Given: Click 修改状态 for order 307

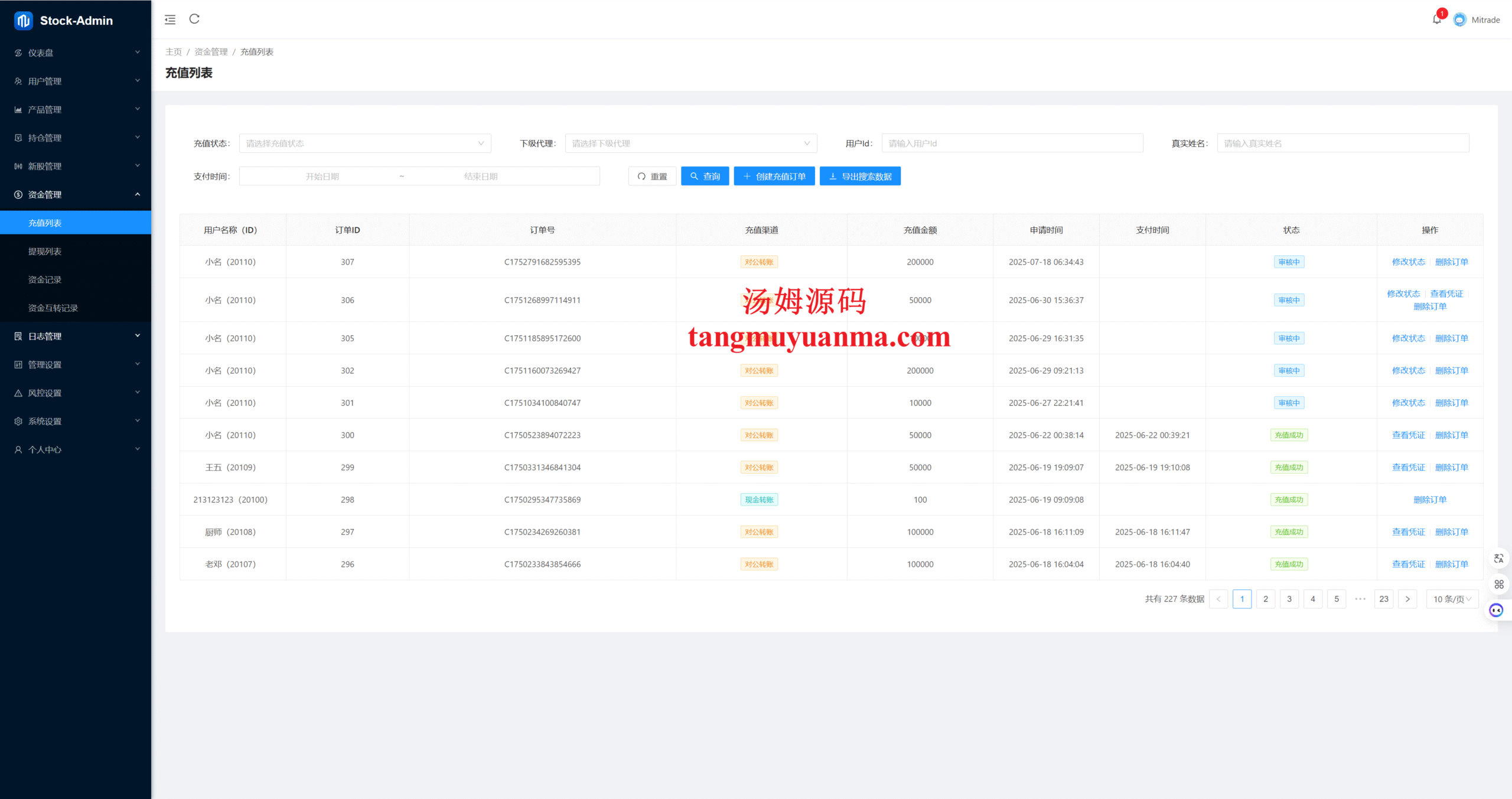Looking at the screenshot, I should click(x=1408, y=262).
